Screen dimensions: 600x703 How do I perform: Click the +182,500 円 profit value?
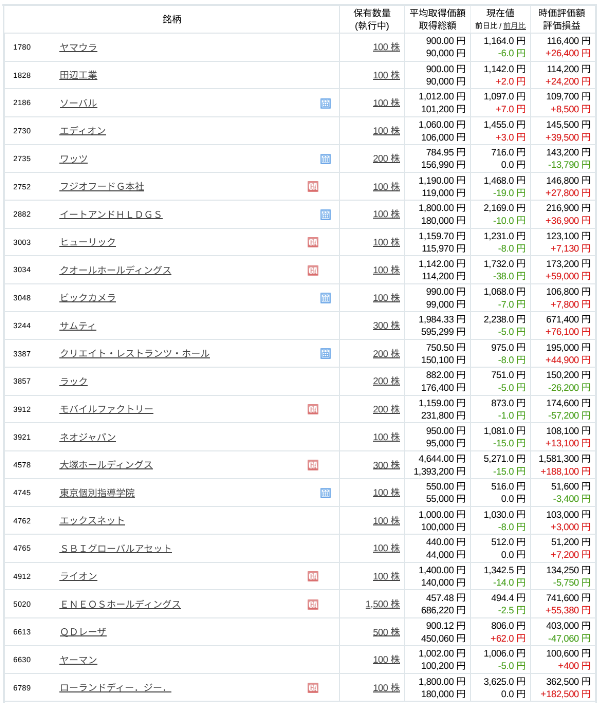565,694
